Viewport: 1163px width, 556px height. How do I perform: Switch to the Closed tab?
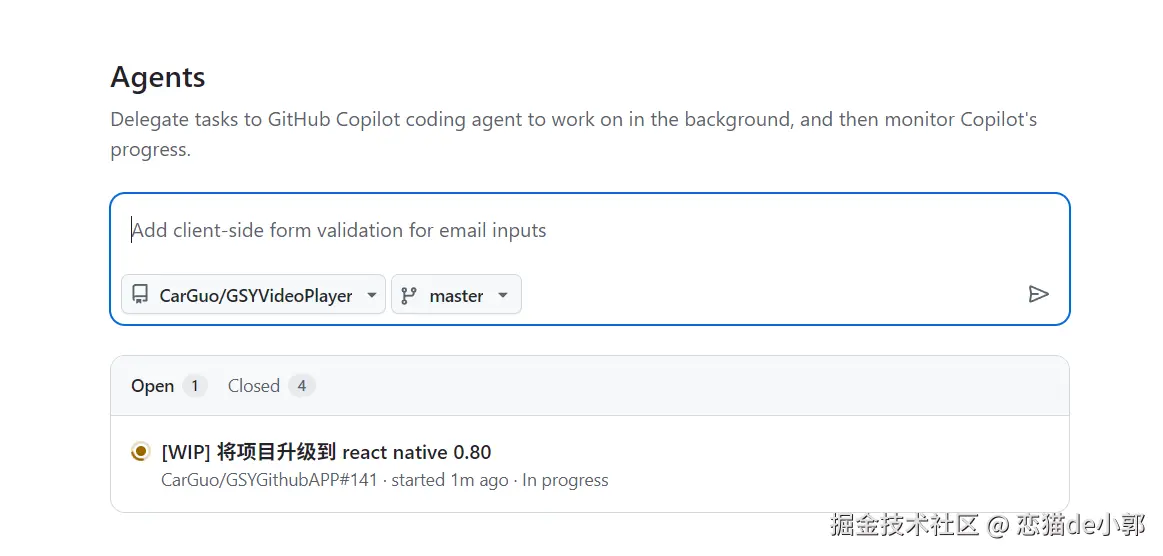tap(254, 386)
